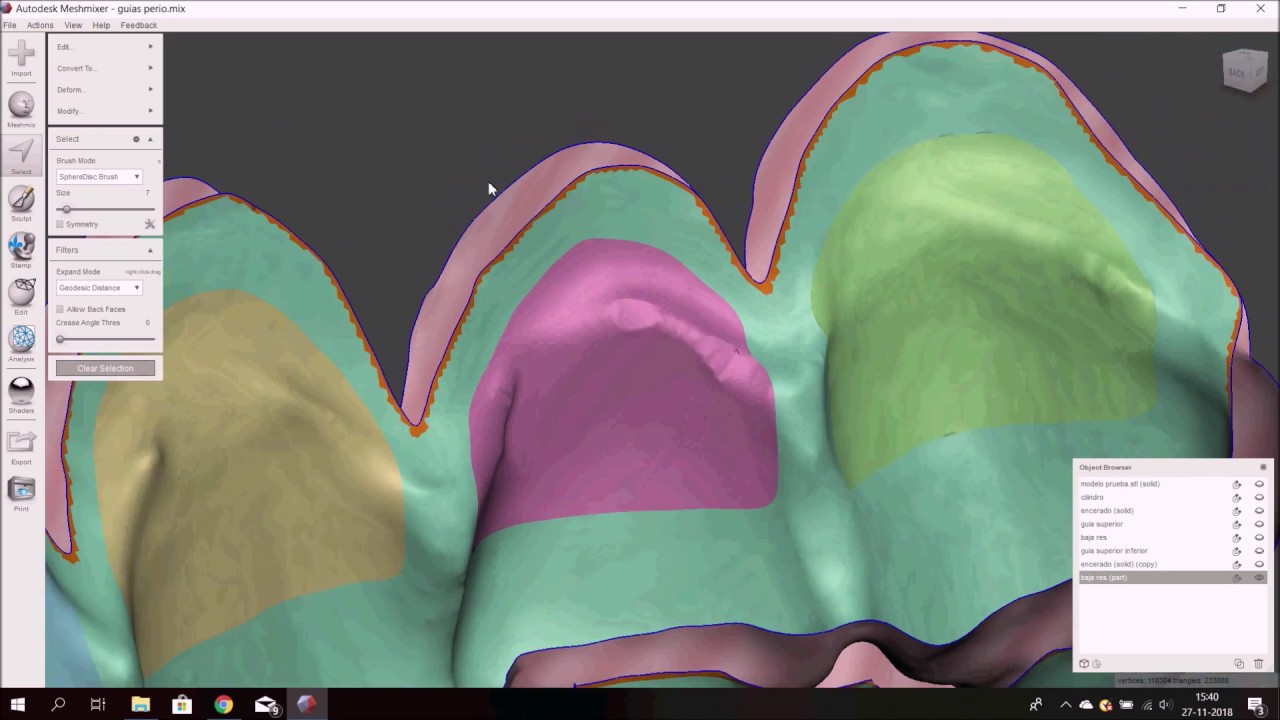
Task: Click the Select panel settings gear
Action: [x=136, y=139]
